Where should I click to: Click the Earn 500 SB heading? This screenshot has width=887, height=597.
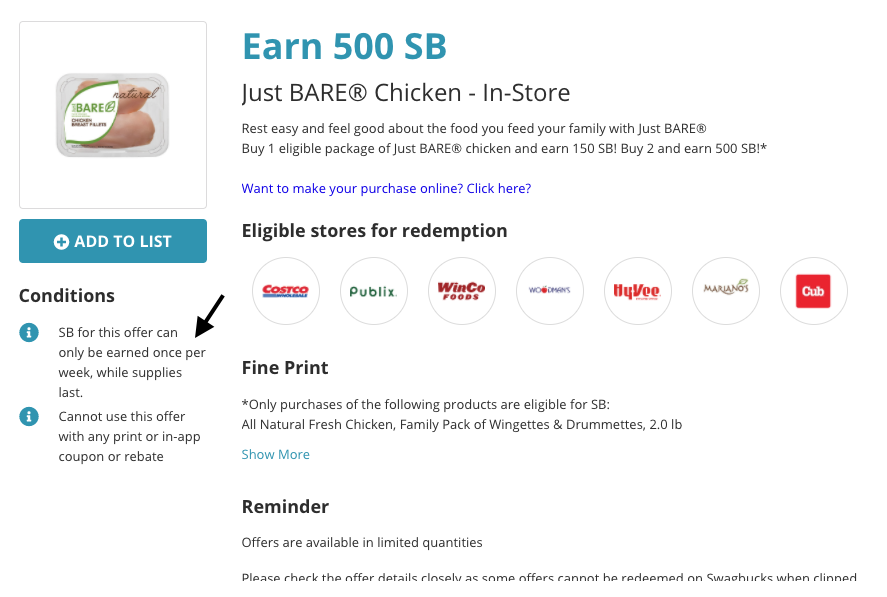[345, 46]
